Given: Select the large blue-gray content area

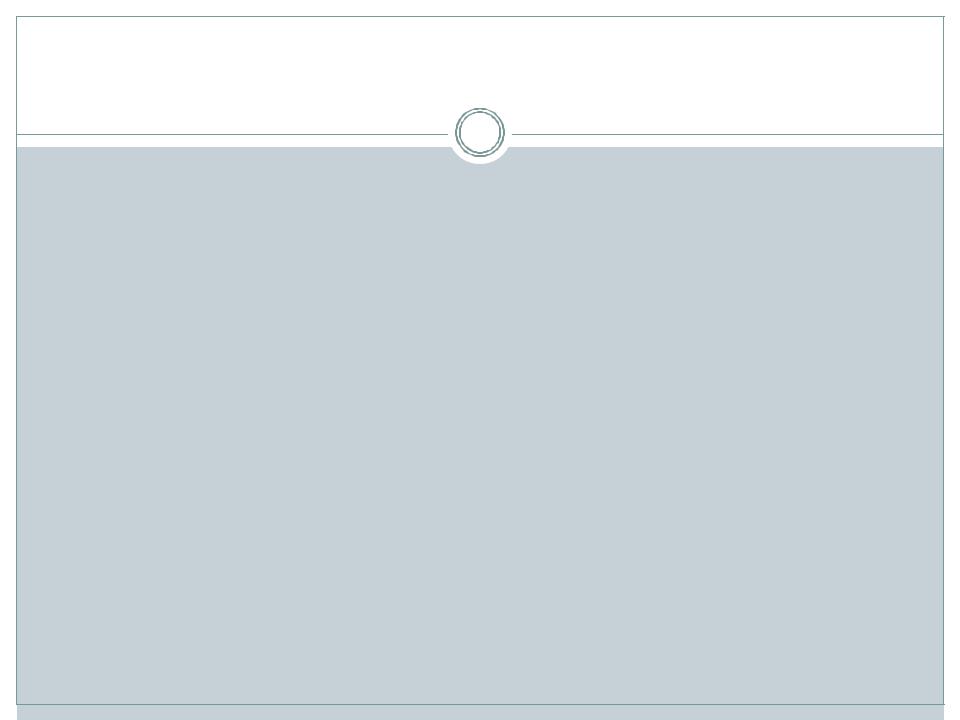Looking at the screenshot, I should [480, 426].
